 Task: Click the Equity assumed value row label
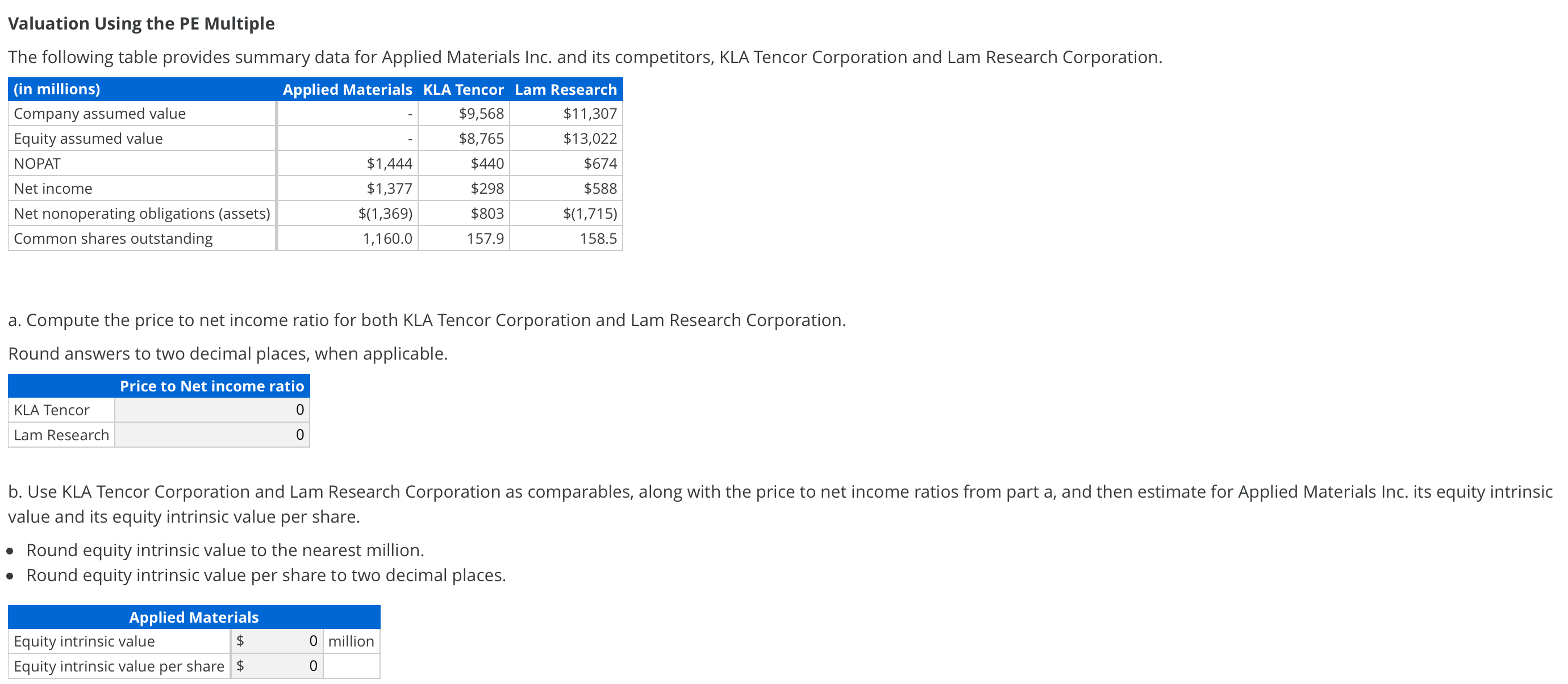point(88,138)
